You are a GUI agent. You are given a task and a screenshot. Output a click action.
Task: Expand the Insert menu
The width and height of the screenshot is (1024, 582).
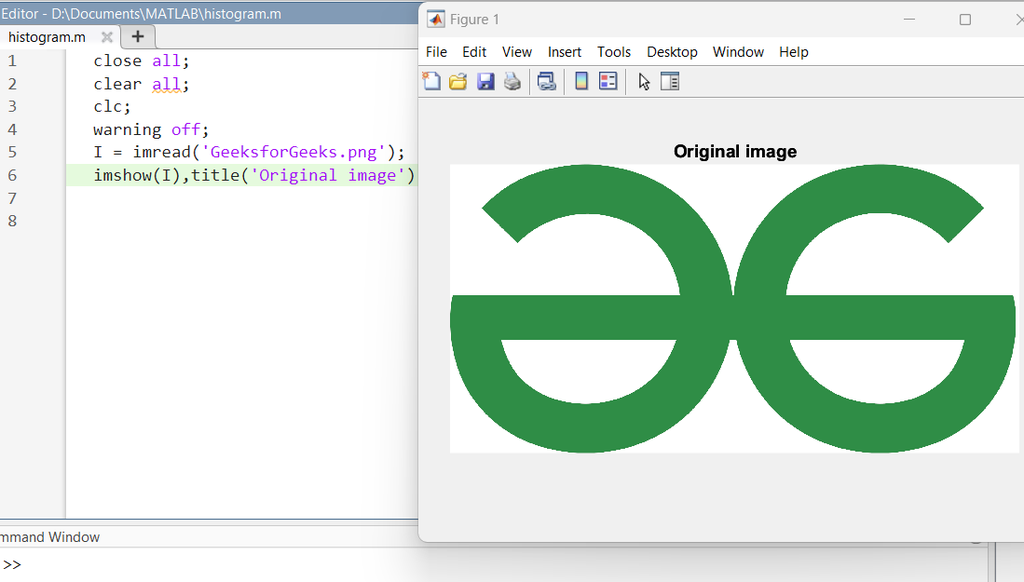click(x=564, y=52)
